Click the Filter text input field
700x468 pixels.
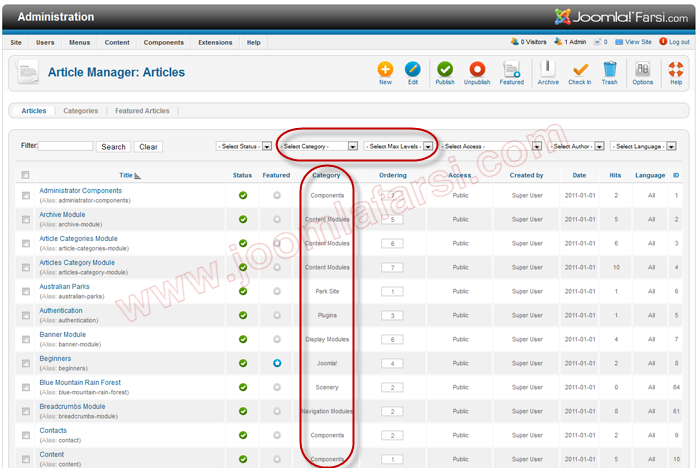tap(66, 146)
